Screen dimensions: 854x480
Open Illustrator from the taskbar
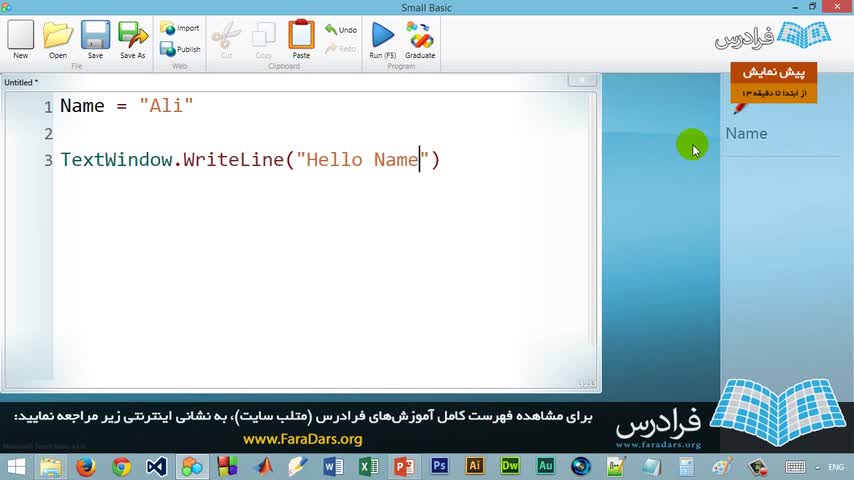(474, 466)
